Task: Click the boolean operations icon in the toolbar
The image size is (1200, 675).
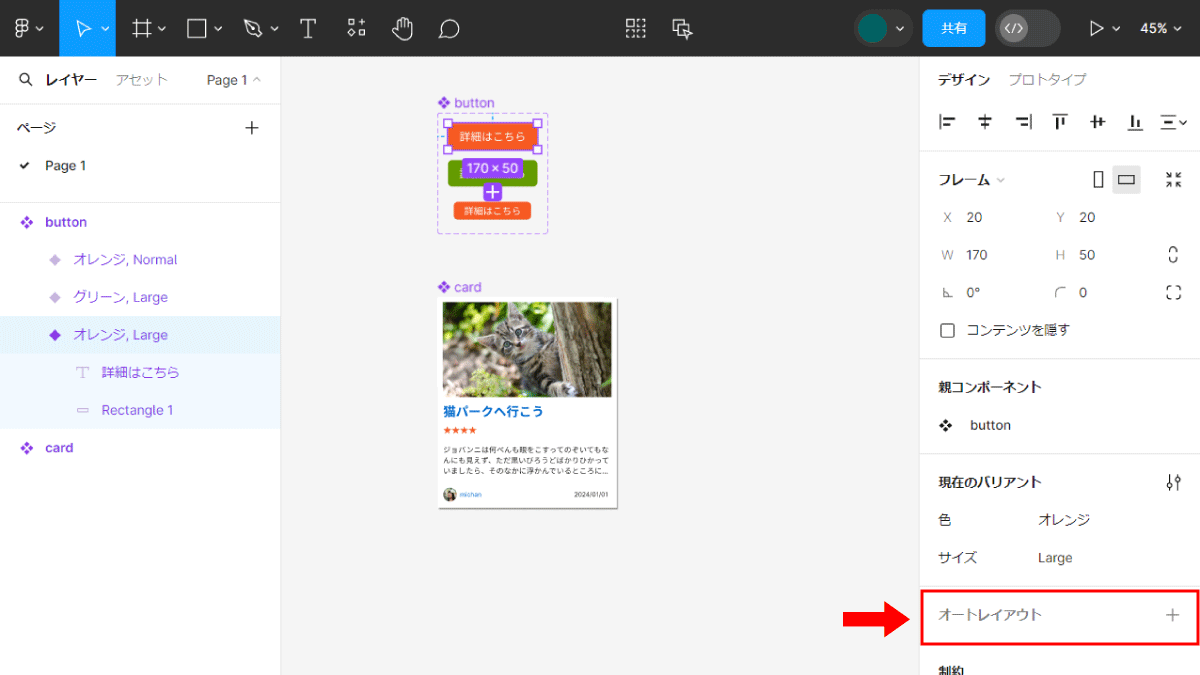Action: [683, 28]
